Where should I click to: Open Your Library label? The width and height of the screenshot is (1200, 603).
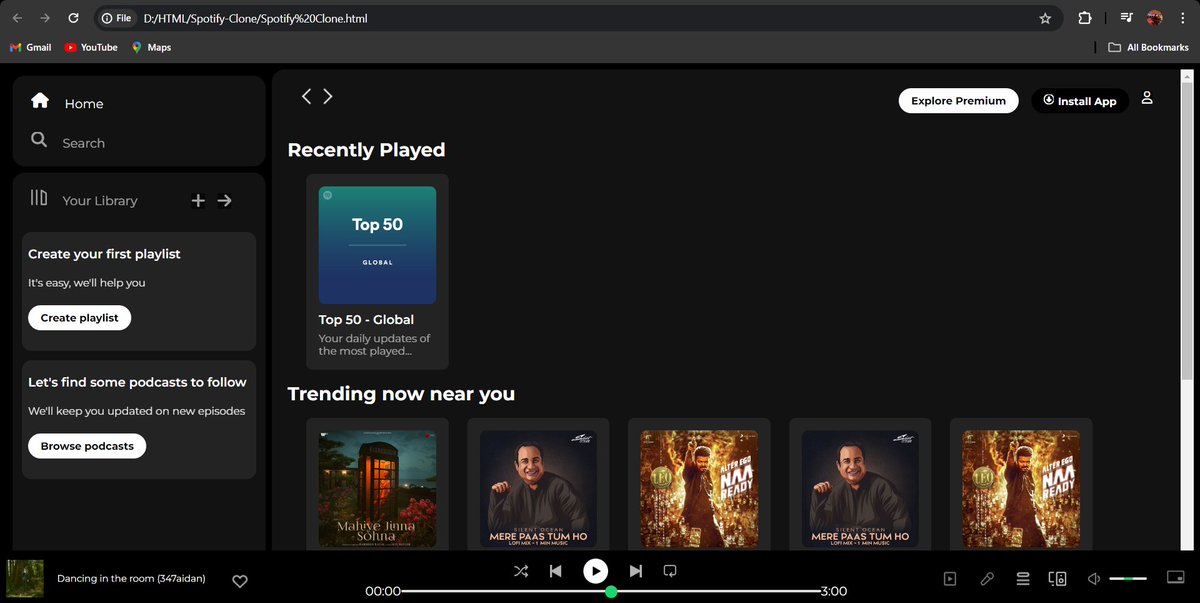pos(100,201)
